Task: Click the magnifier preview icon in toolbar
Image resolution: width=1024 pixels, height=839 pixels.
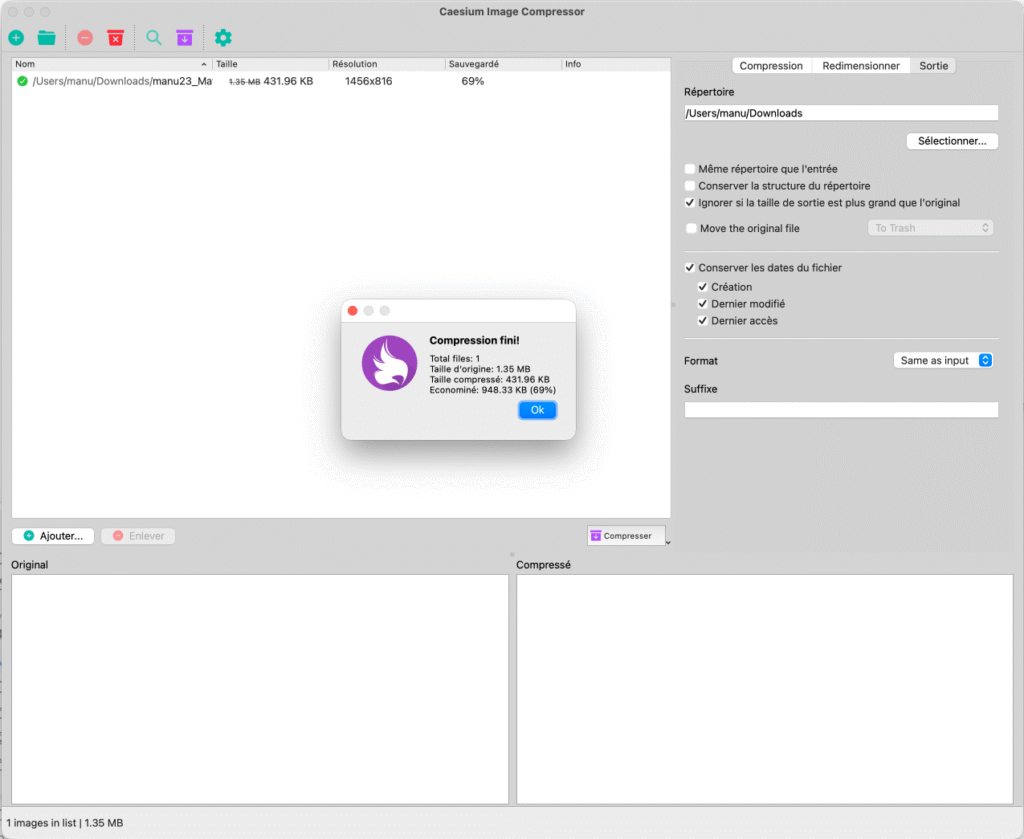Action: tap(154, 38)
